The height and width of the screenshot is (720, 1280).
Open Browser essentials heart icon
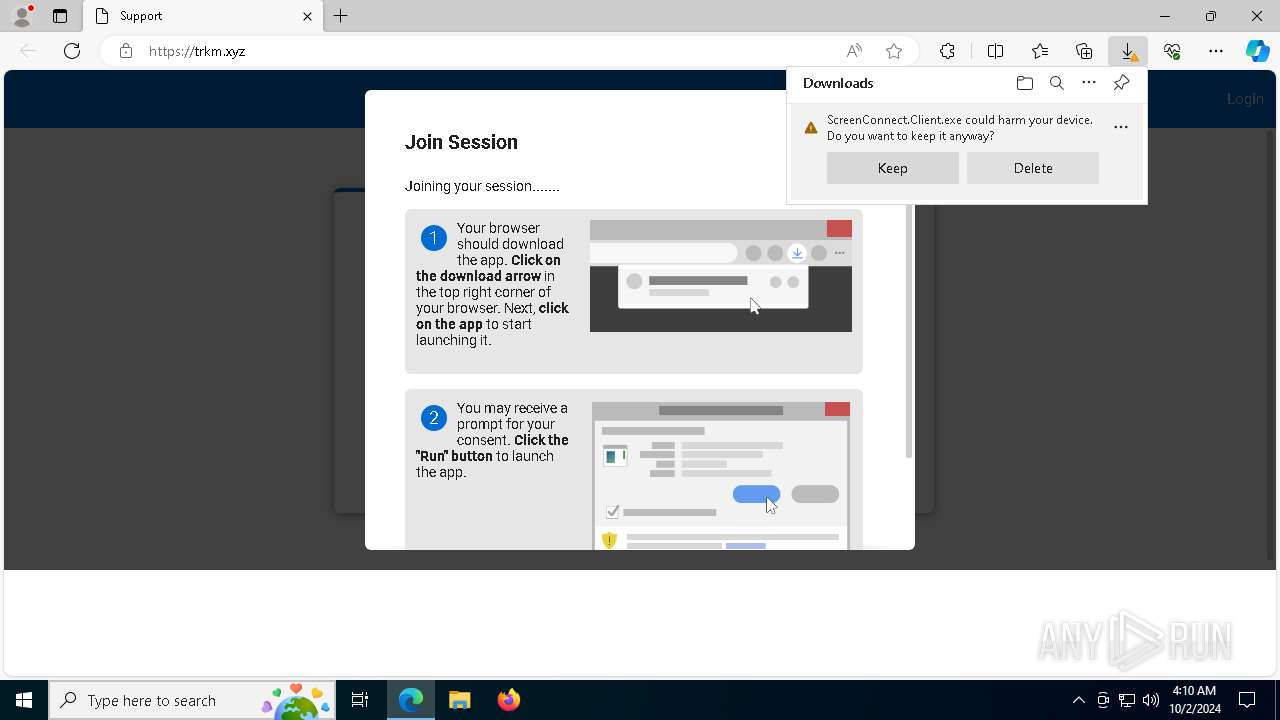1172,51
